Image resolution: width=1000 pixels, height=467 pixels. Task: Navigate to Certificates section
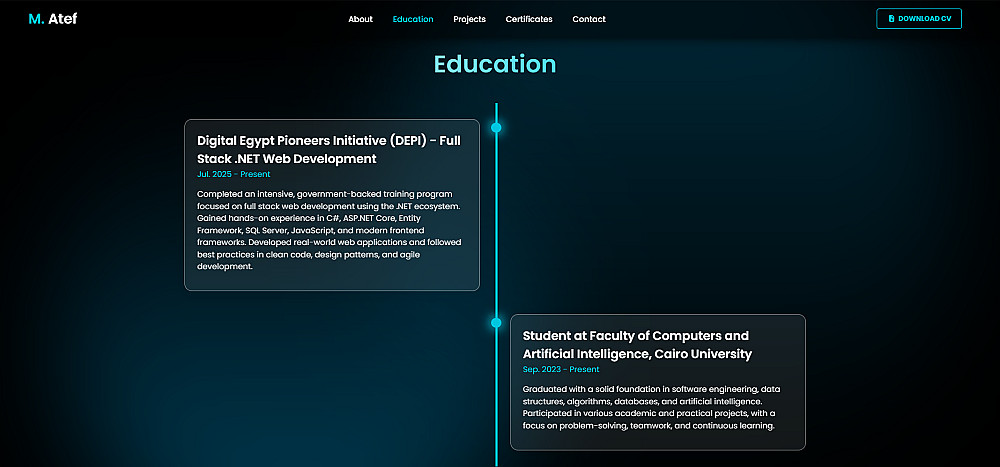tap(529, 19)
